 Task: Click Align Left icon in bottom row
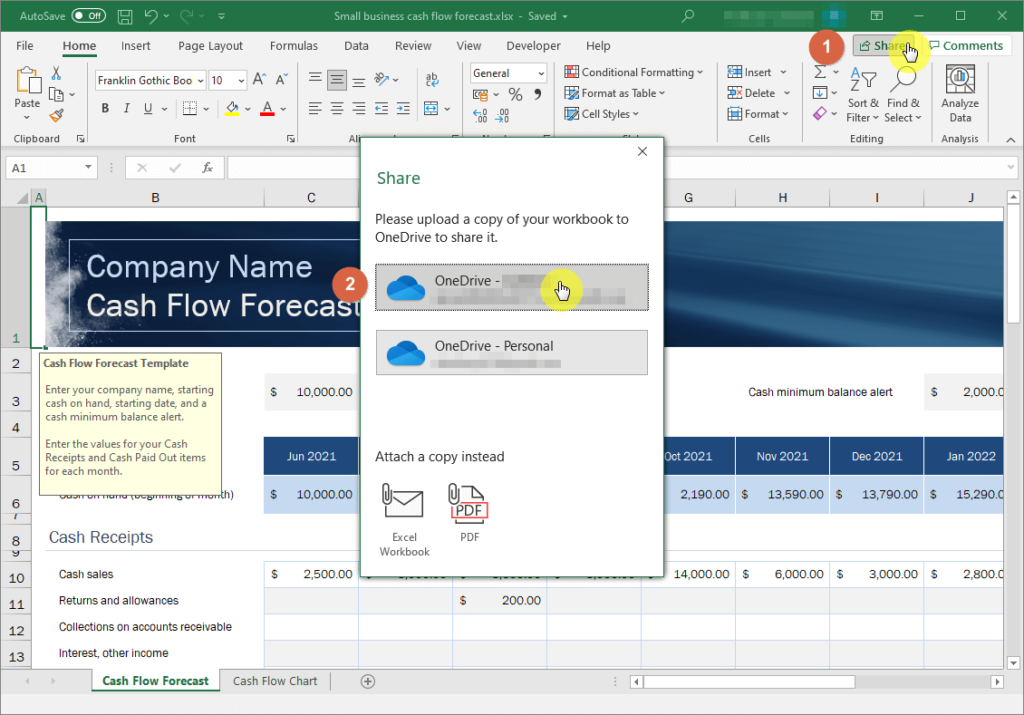pos(315,108)
